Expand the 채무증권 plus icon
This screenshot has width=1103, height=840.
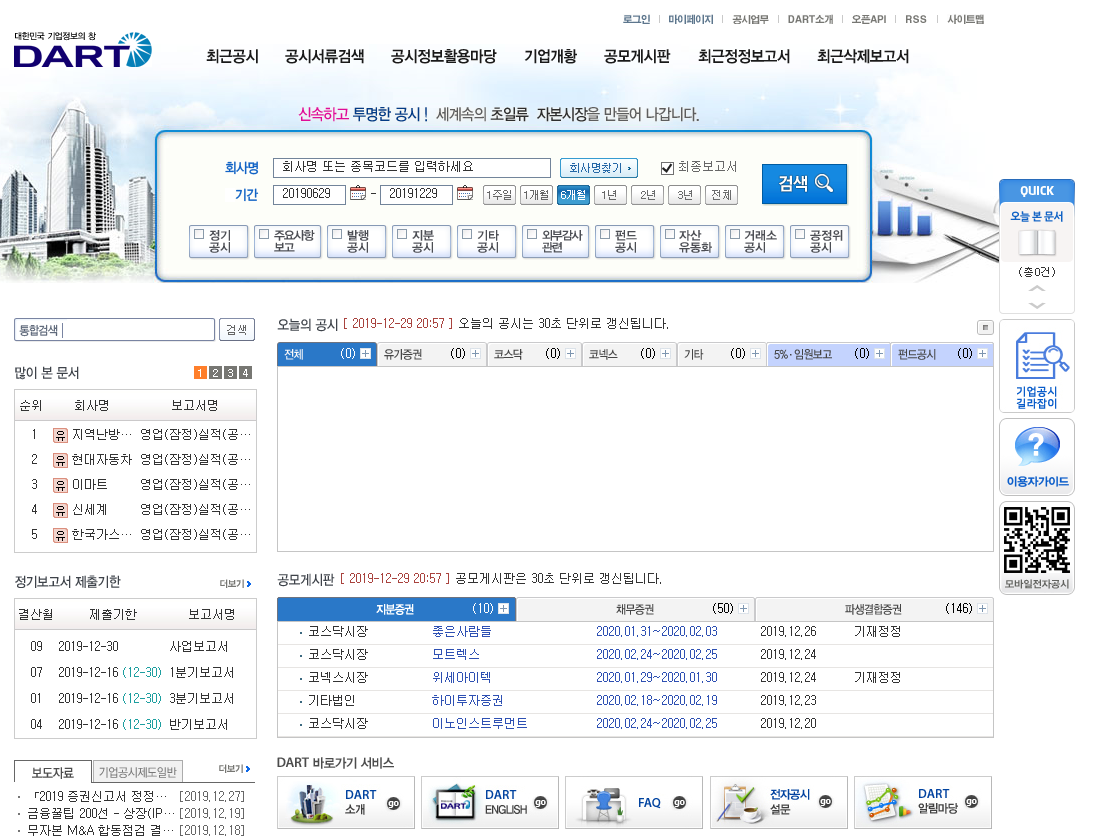click(744, 609)
